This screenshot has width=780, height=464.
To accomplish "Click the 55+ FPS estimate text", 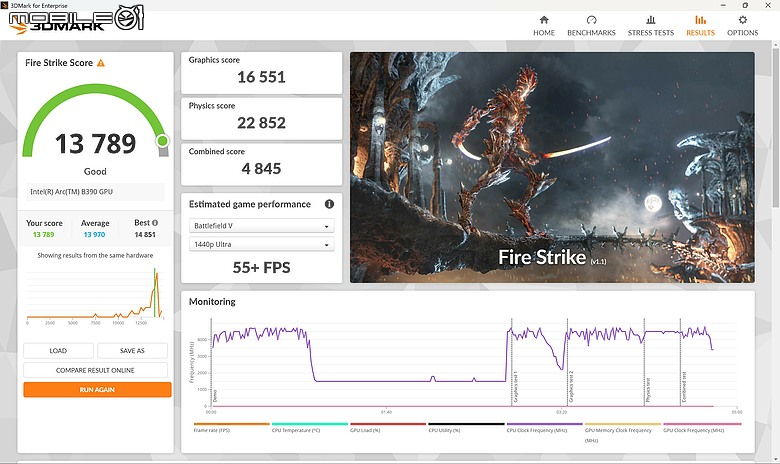I will point(261,268).
